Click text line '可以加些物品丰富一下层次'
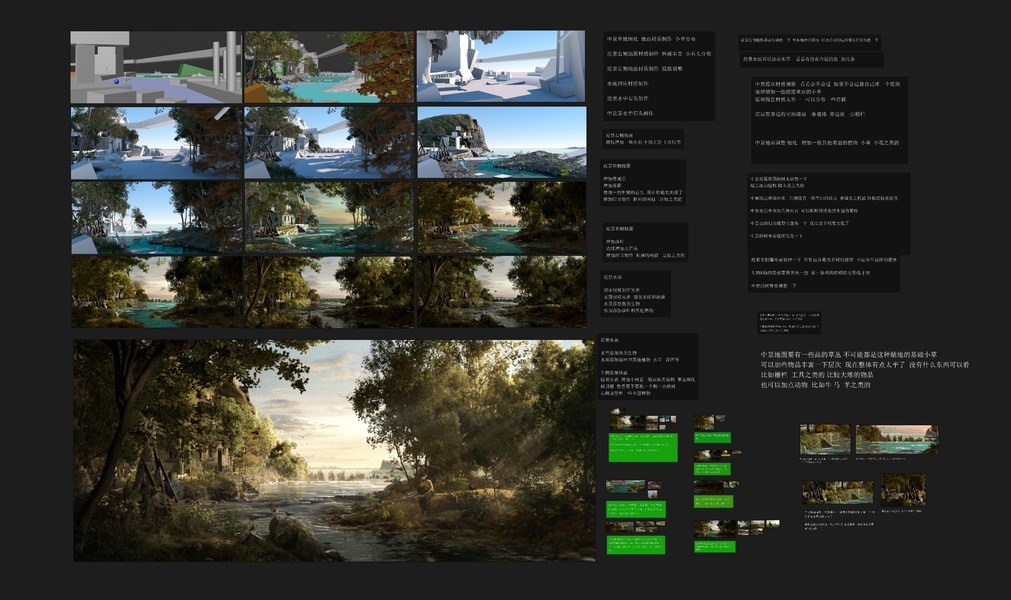The image size is (1011, 600). point(800,365)
